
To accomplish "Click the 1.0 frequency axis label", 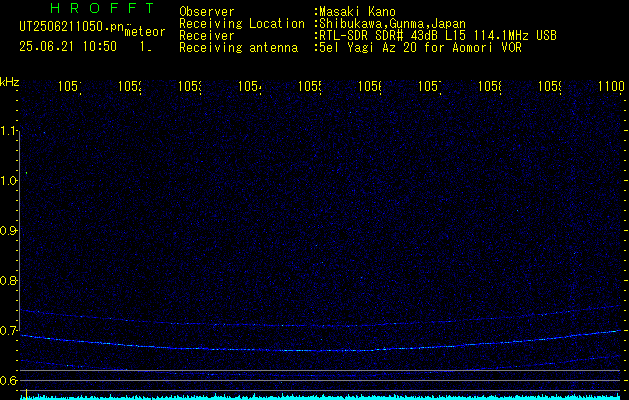I will 9,181.
